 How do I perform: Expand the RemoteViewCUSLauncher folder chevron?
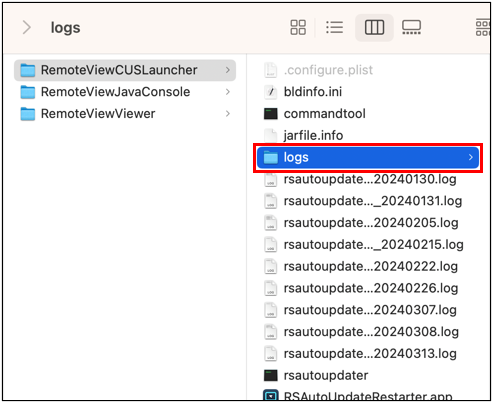(x=228, y=70)
